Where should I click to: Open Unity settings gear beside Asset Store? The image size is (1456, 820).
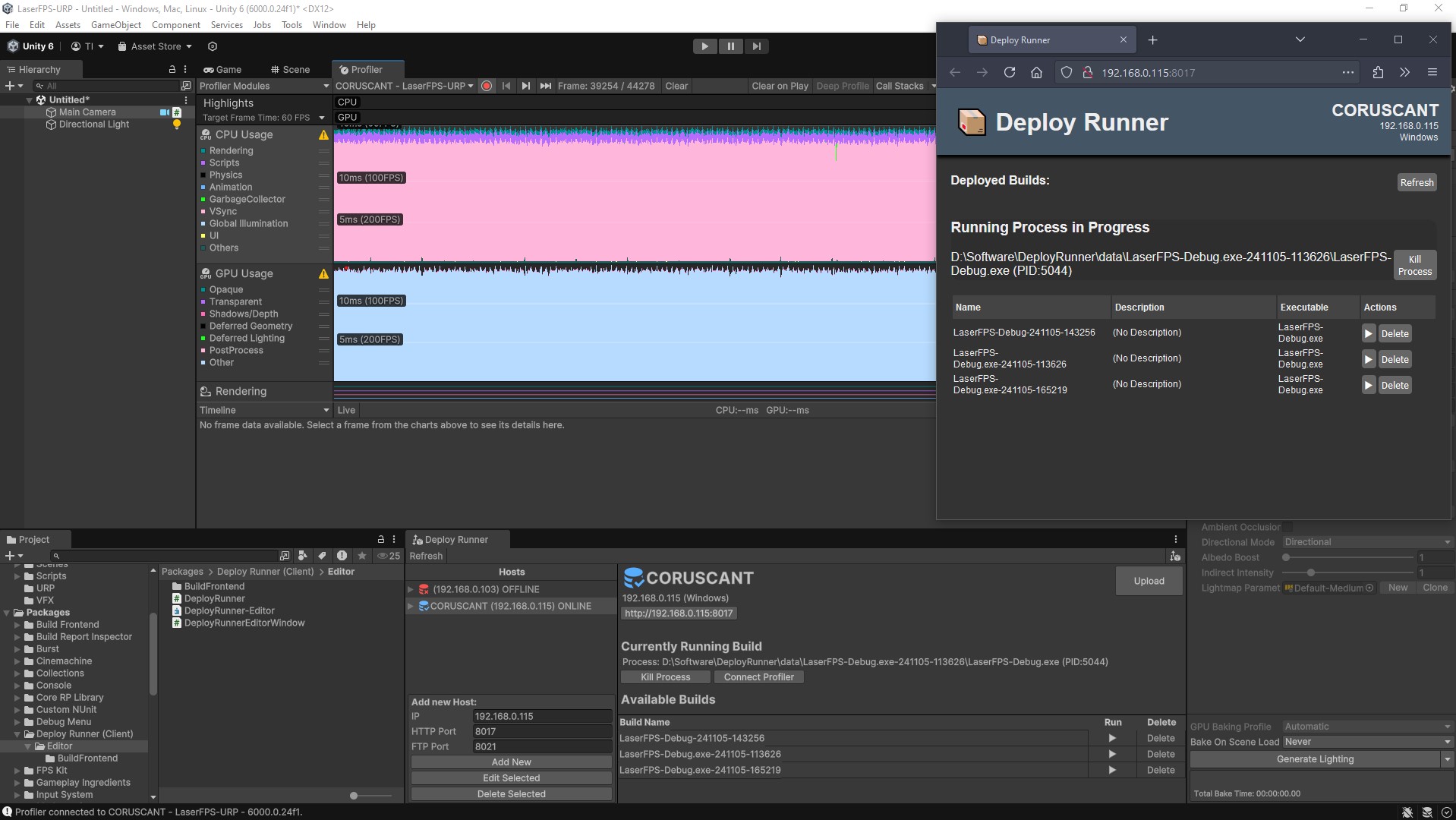[x=213, y=46]
